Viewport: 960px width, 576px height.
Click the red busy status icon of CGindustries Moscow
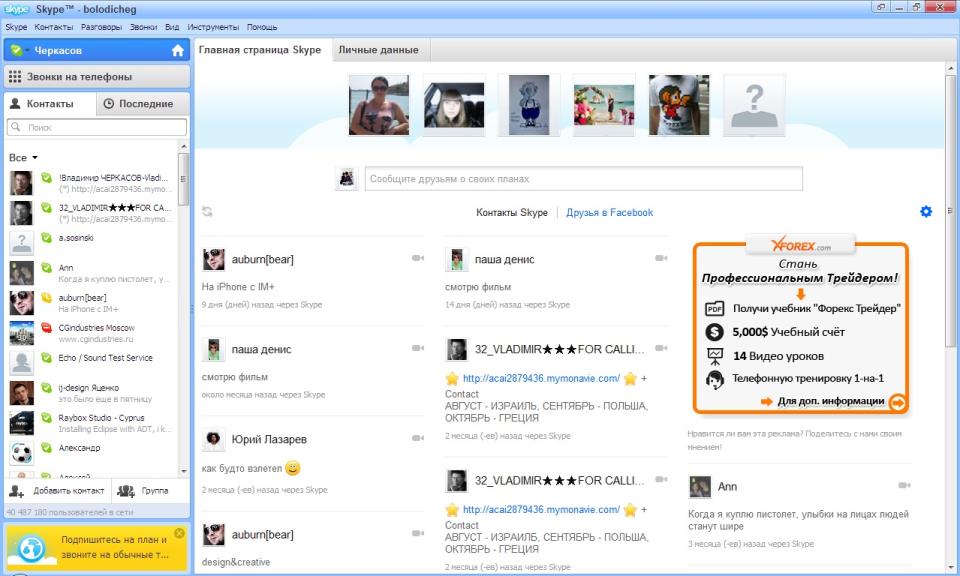point(46,327)
